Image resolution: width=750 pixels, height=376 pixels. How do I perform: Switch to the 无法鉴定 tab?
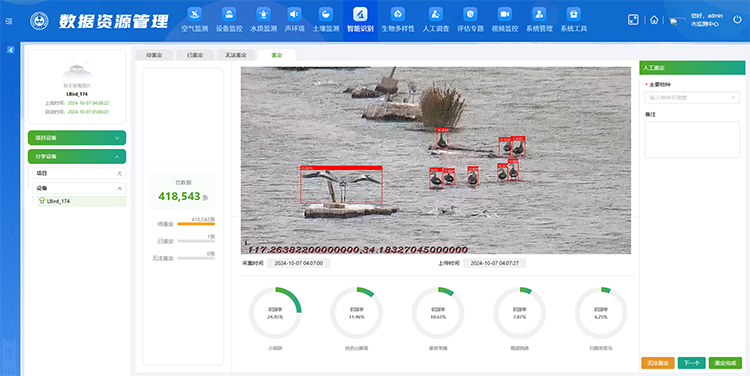pos(236,55)
